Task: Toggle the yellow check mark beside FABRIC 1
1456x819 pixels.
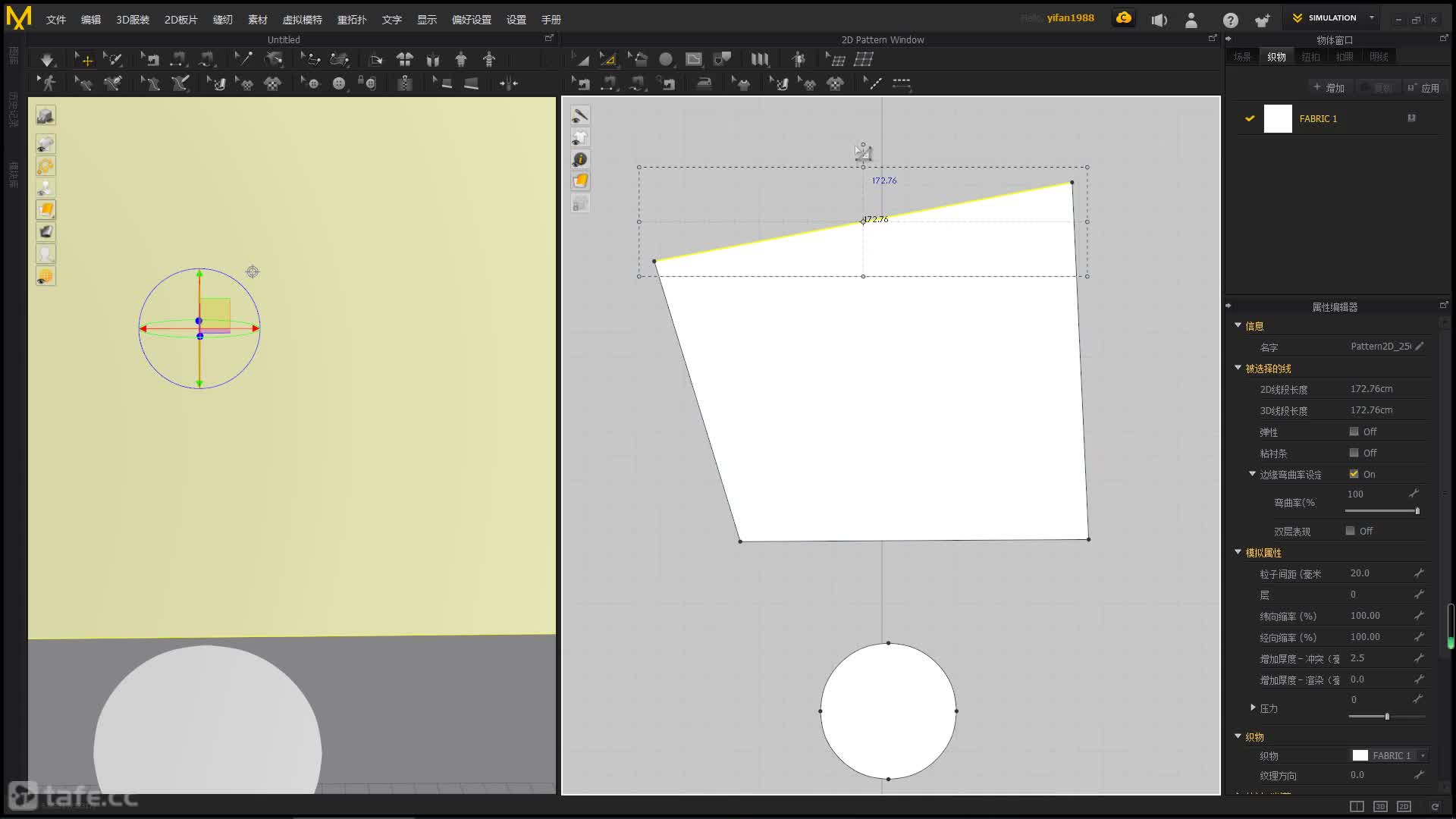Action: (1250, 118)
